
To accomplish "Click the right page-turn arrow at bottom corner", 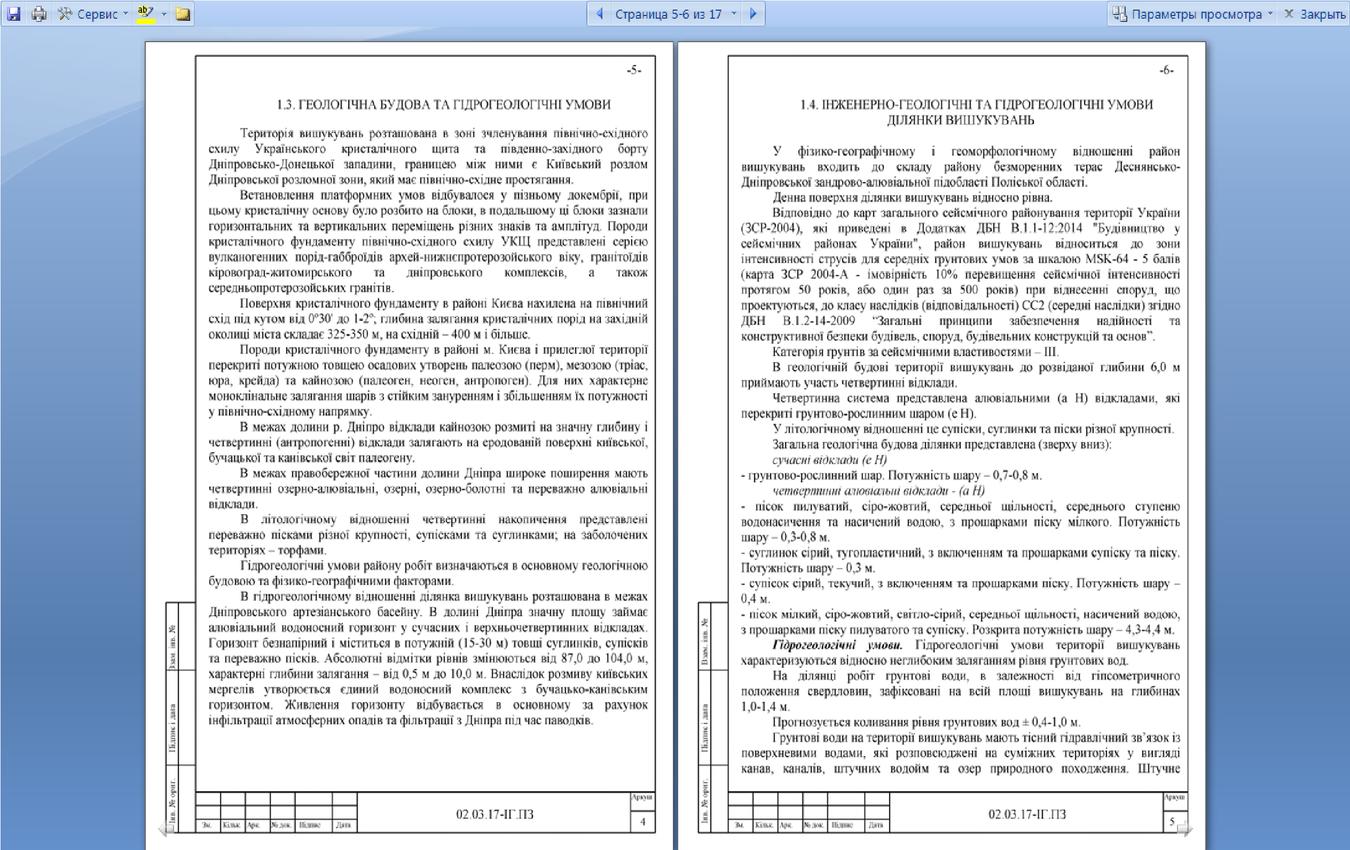I will pos(1184,828).
